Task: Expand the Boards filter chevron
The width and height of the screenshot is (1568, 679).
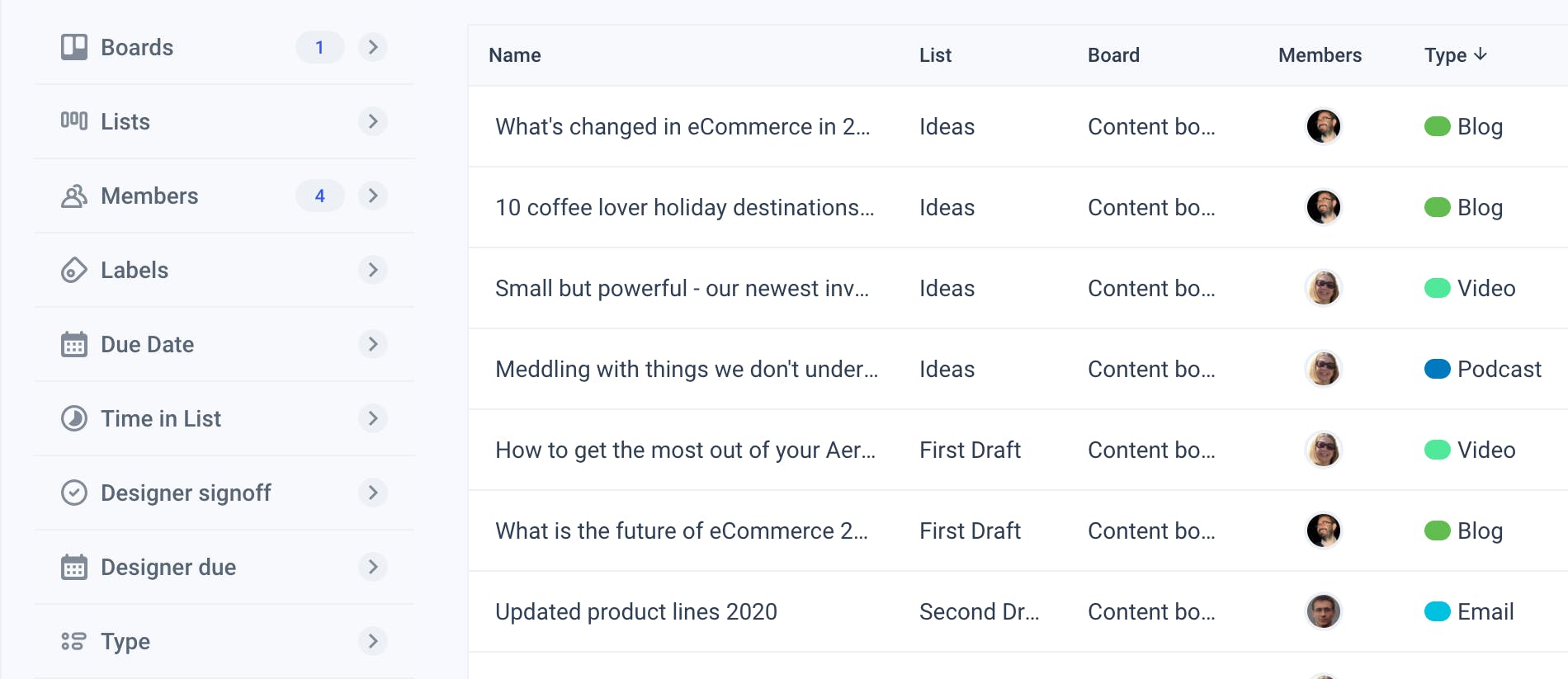Action: (x=373, y=47)
